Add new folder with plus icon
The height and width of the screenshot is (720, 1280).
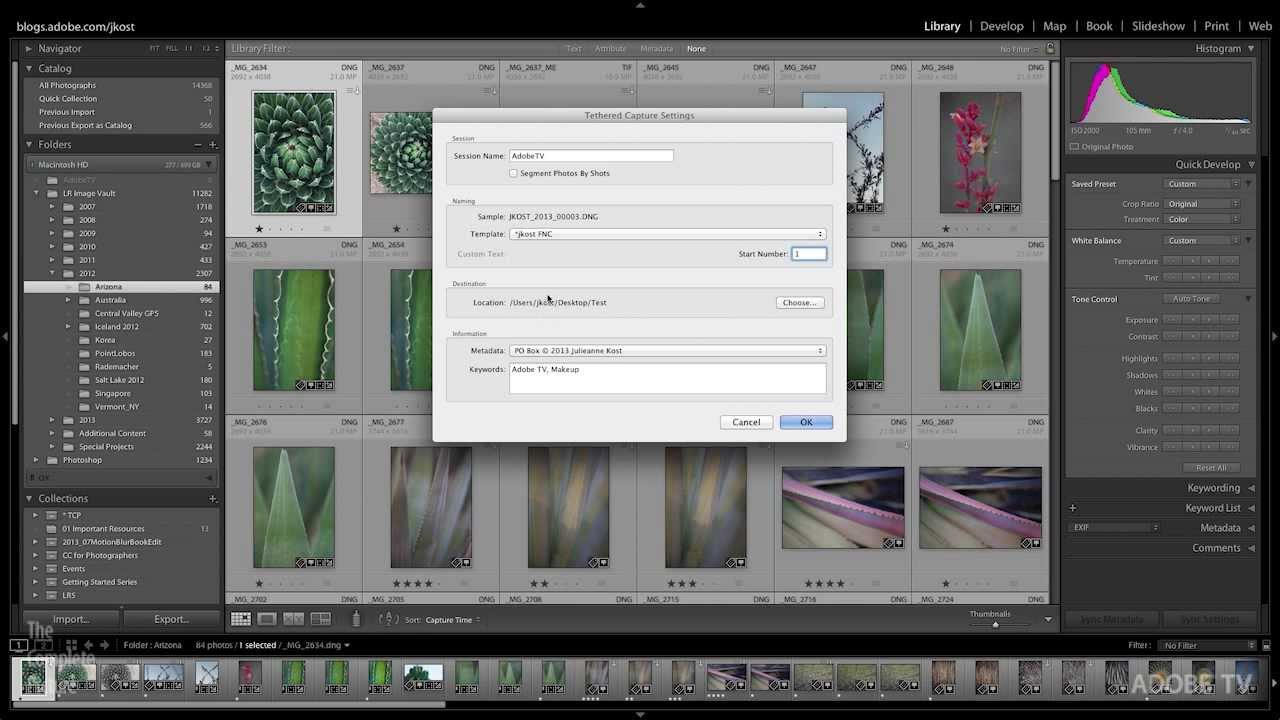(213, 144)
